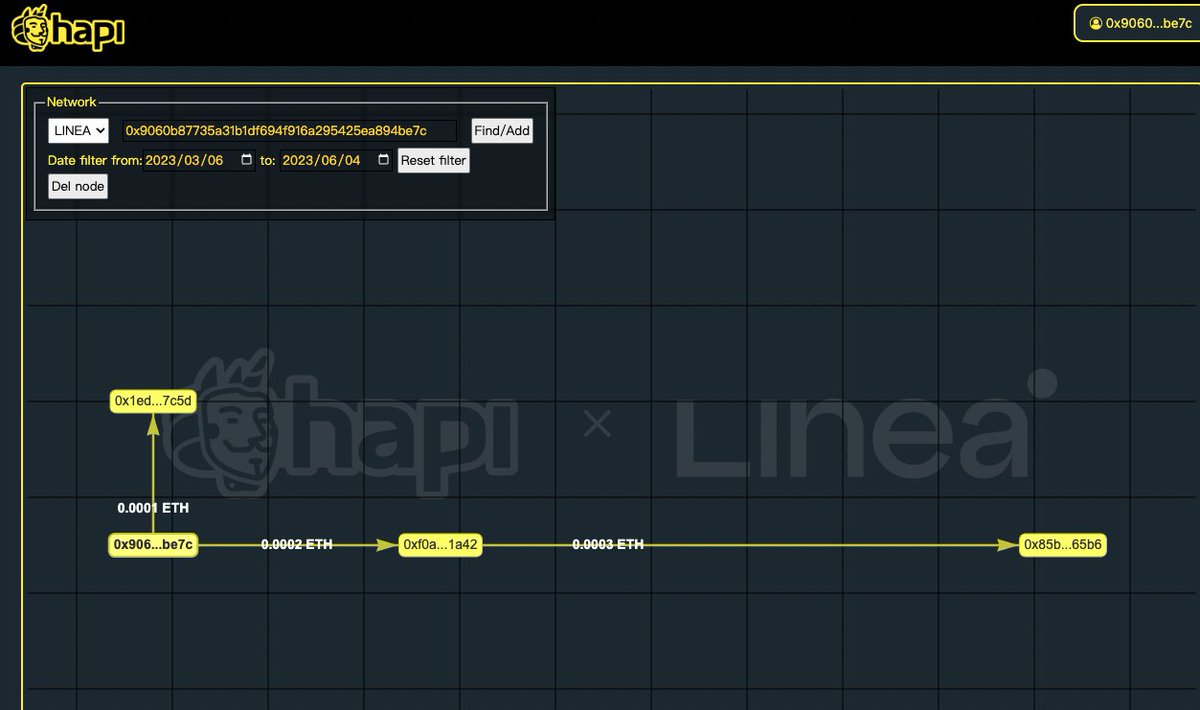This screenshot has height=710, width=1200.
Task: Click the hapi logo in the header
Action: (68, 29)
